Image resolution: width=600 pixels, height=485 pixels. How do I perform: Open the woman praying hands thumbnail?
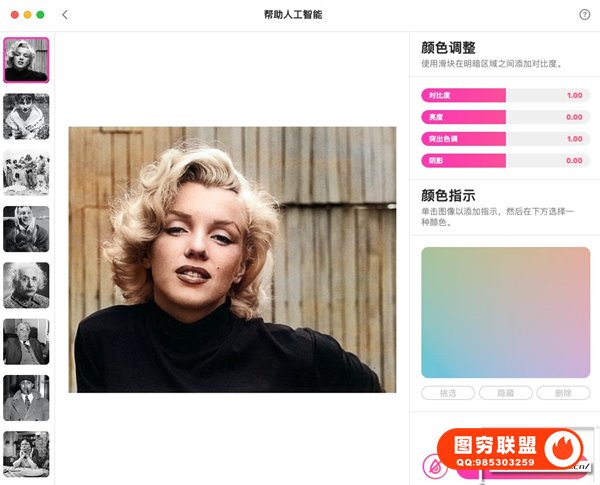point(26,454)
